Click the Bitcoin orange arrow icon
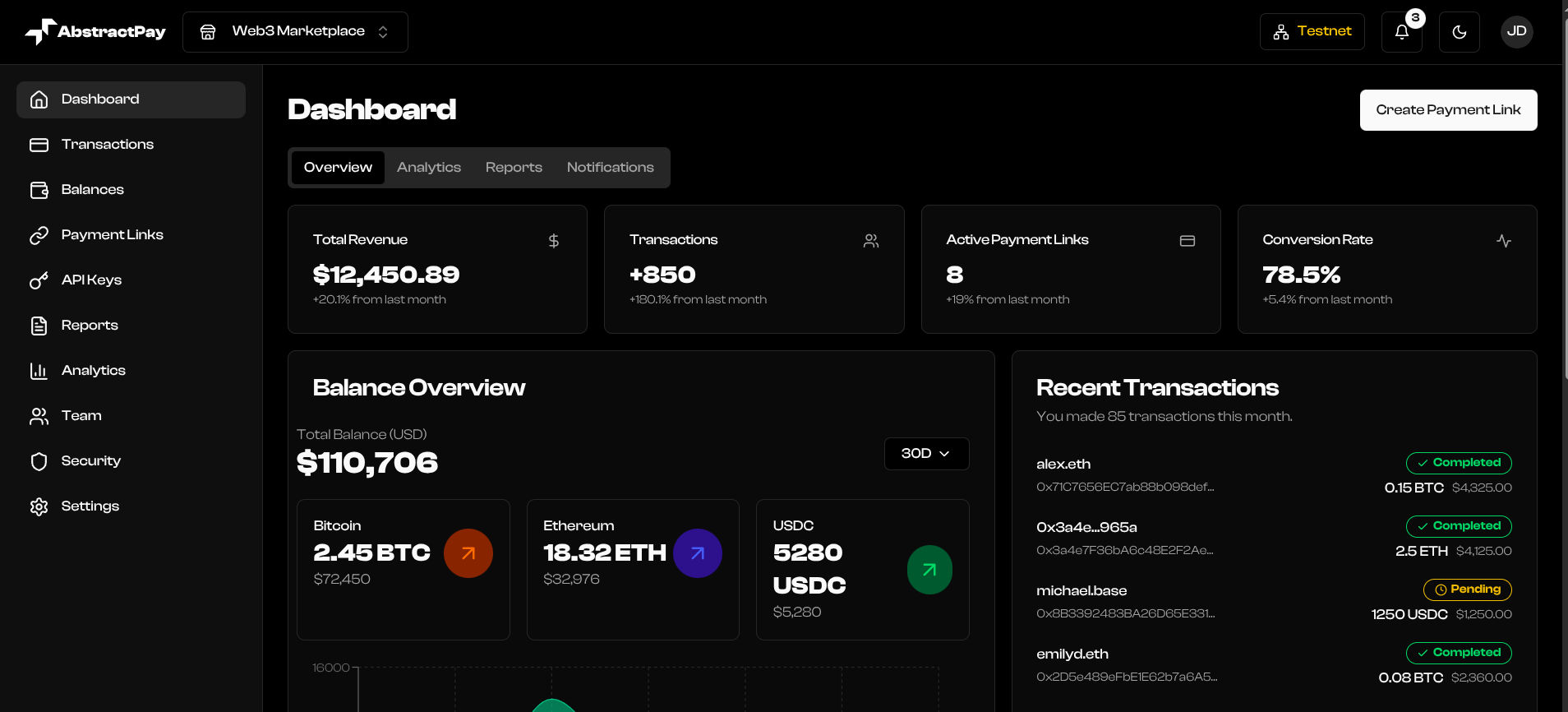The height and width of the screenshot is (712, 1568). 468,553
